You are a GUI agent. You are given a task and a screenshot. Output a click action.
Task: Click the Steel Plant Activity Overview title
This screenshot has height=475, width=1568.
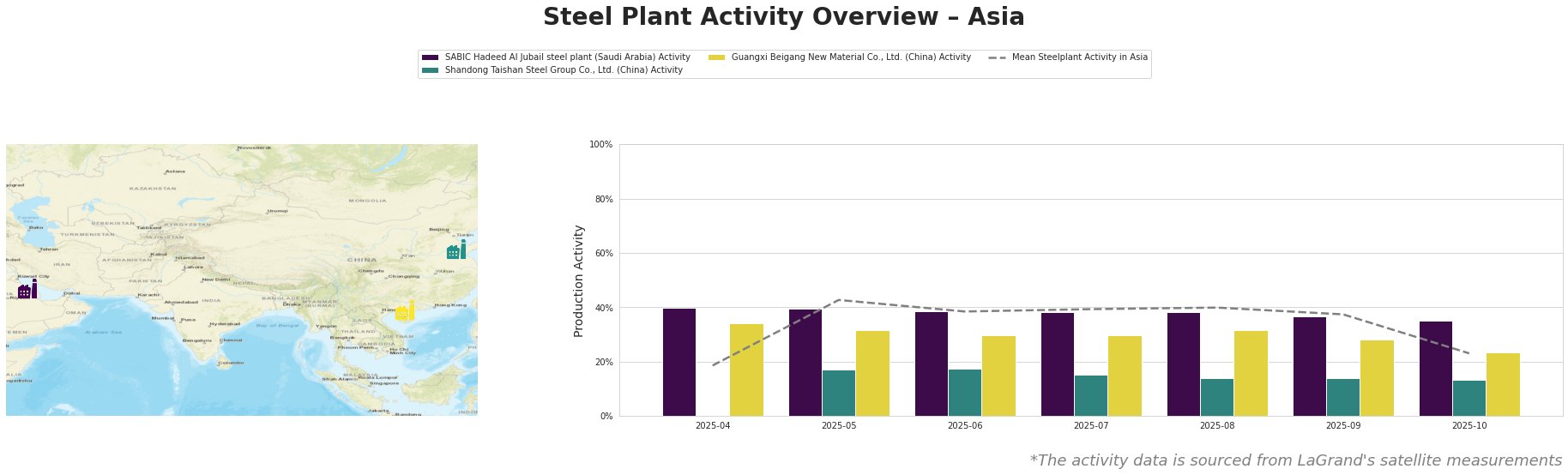[783, 17]
